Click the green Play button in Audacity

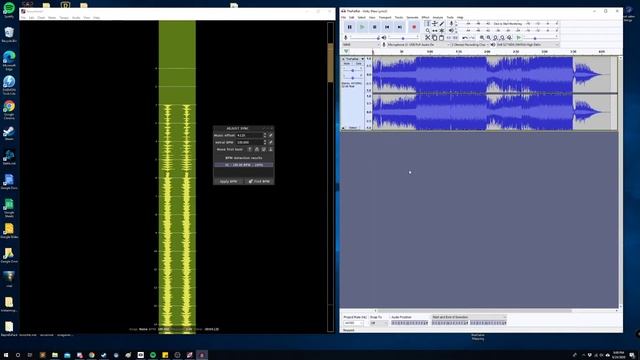(362, 27)
